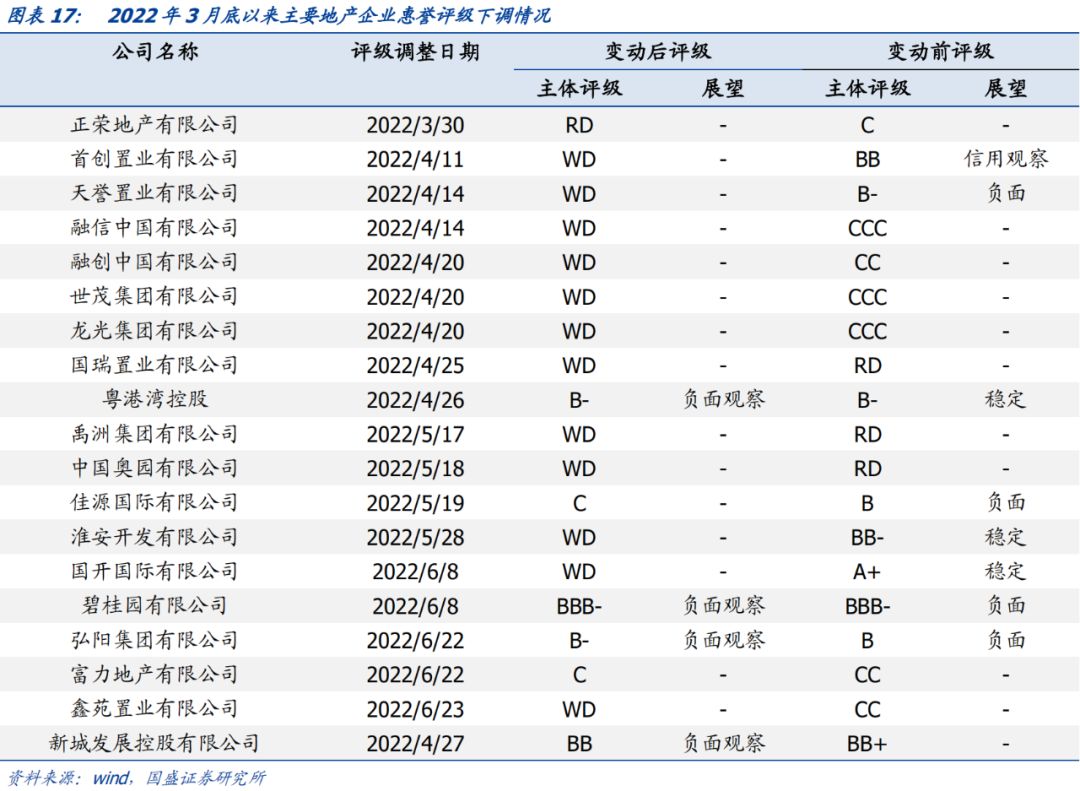The height and width of the screenshot is (791, 1080).
Task: Select company name '弘阳集团有限公司'
Action: pyautogui.click(x=154, y=640)
